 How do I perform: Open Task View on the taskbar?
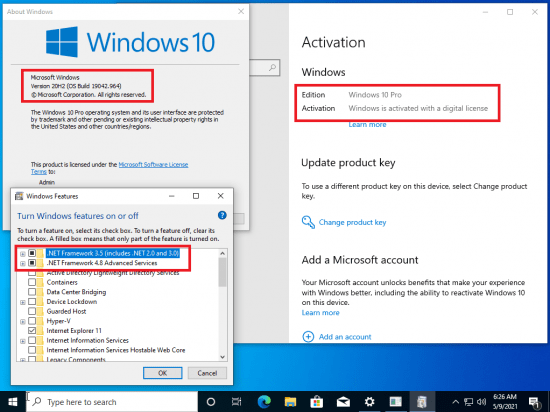tap(237, 402)
